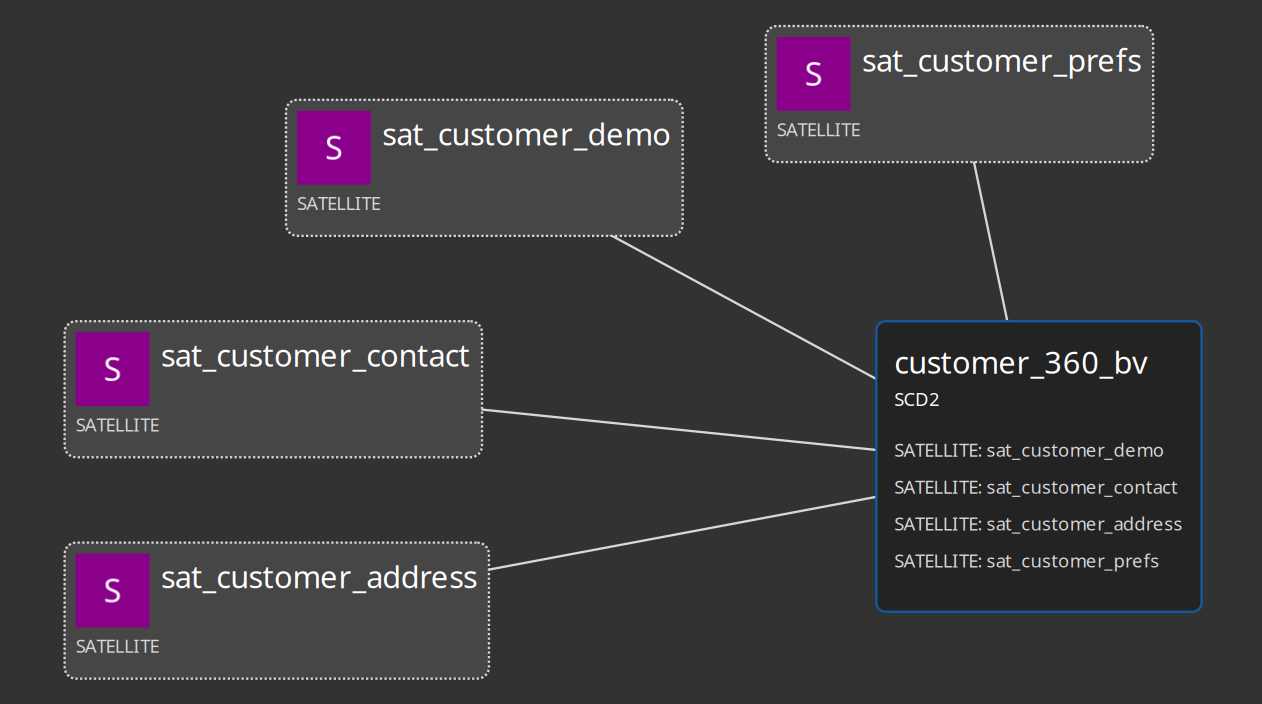This screenshot has height=704, width=1262.
Task: Select the sat_customer_contact node title
Action: click(315, 357)
